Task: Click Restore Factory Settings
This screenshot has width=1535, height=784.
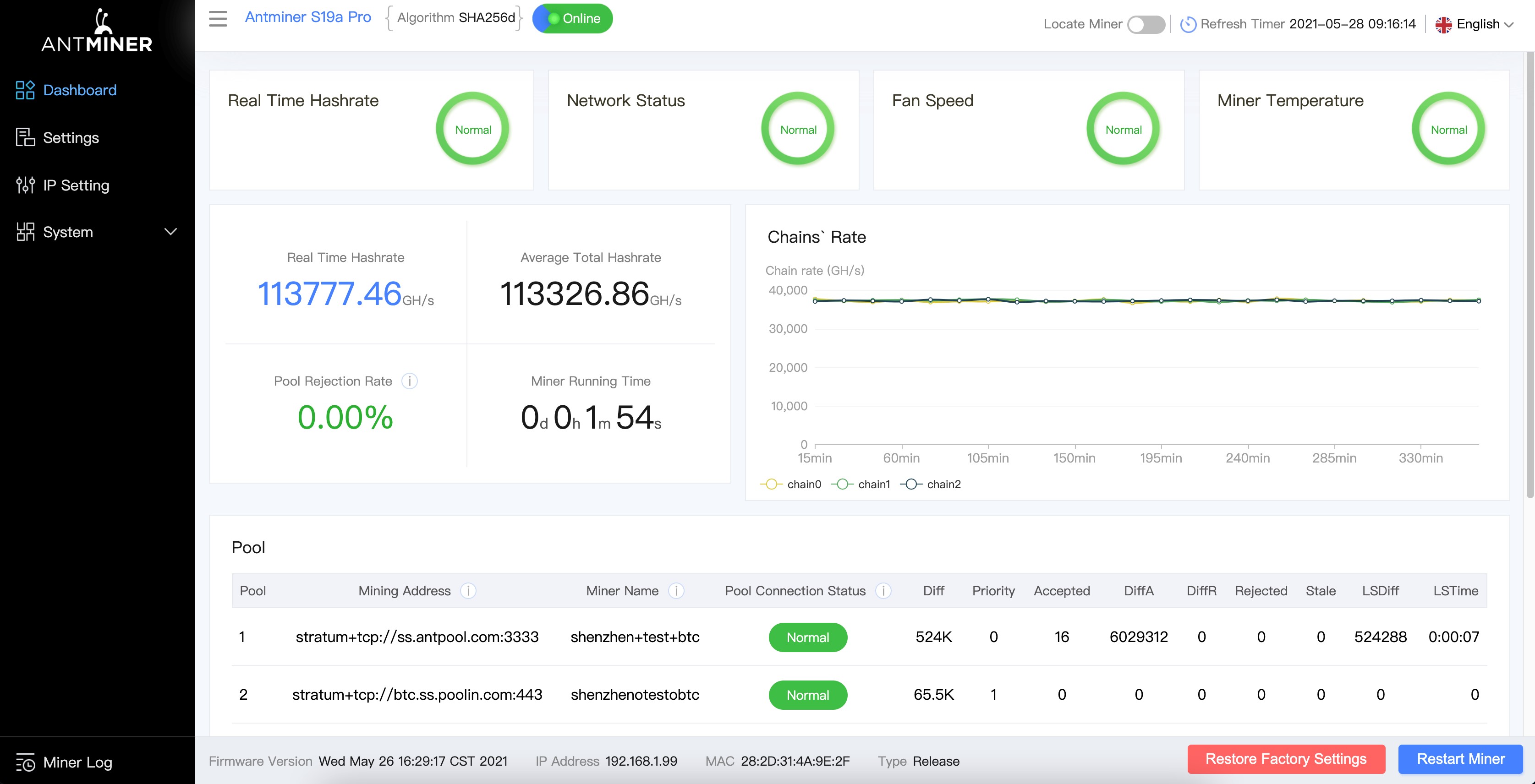Action: (1286, 759)
